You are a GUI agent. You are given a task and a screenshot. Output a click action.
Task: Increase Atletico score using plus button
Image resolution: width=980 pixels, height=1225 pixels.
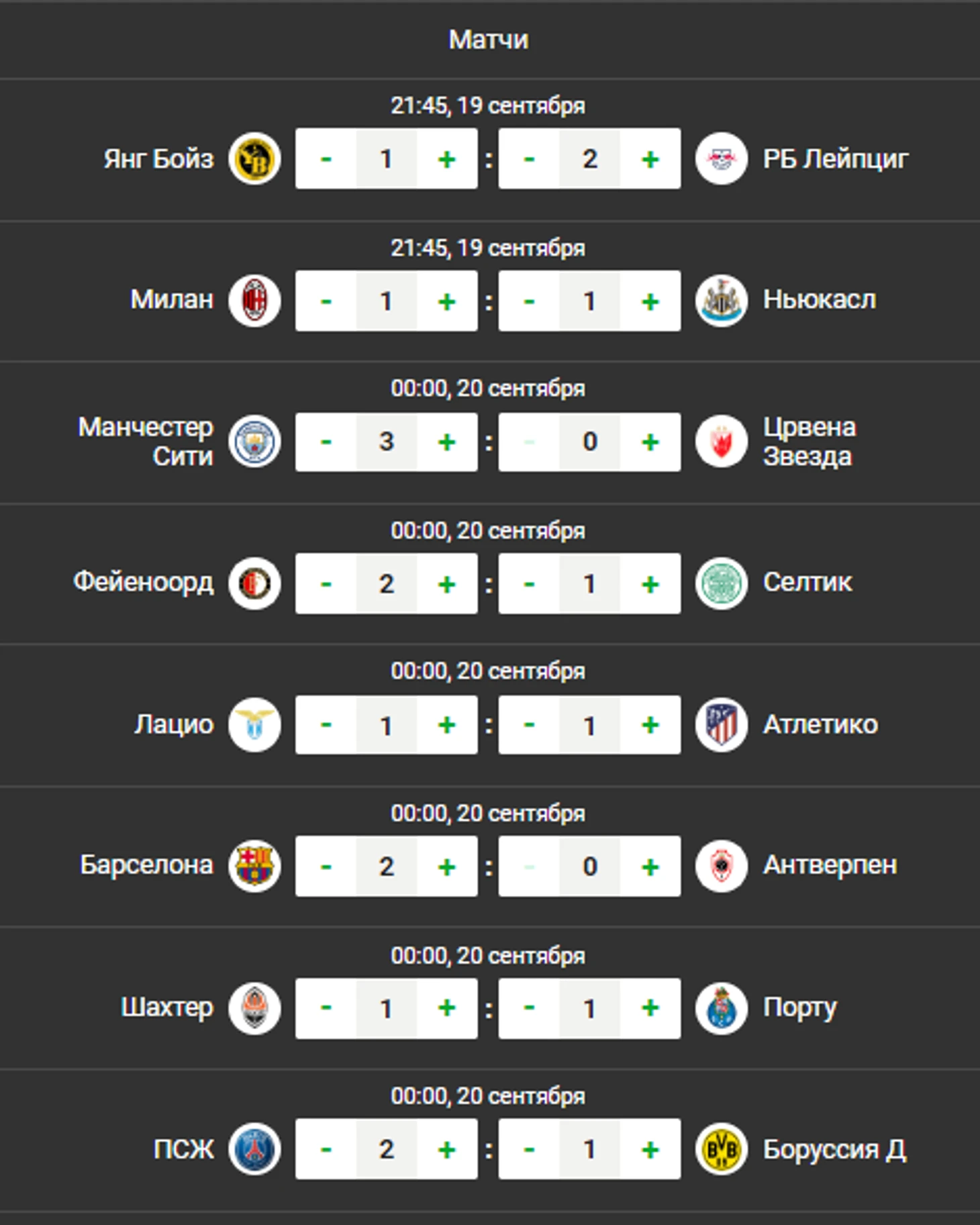click(x=650, y=725)
